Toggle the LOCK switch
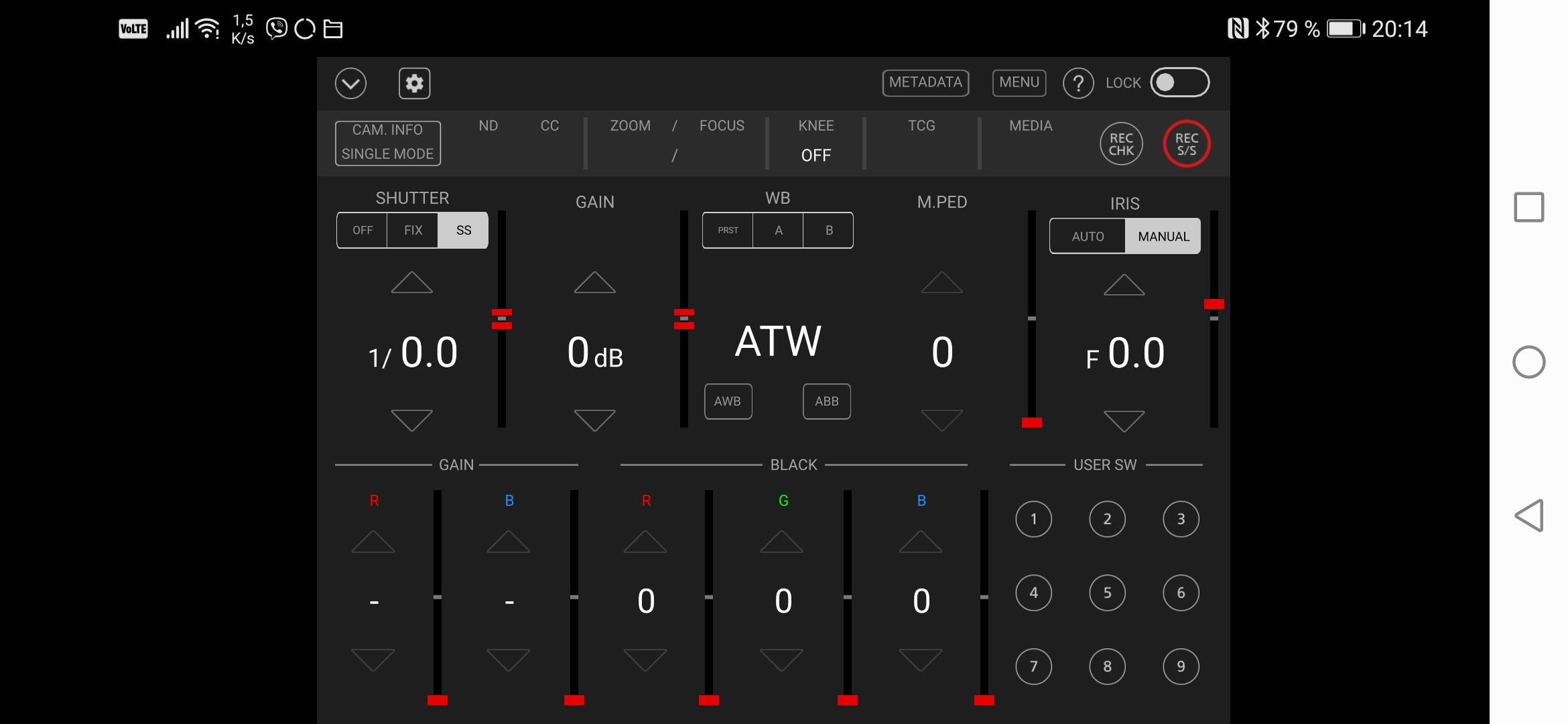 1179,82
